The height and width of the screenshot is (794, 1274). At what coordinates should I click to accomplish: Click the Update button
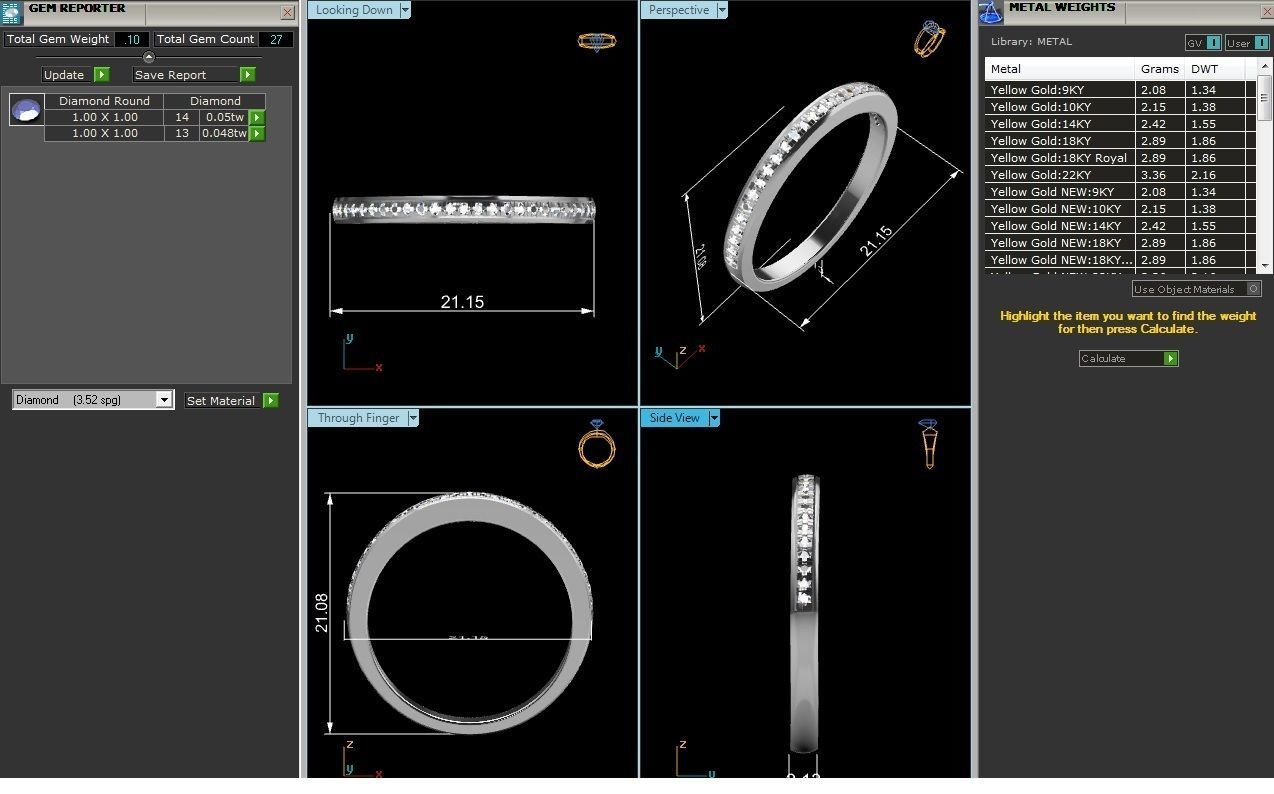click(67, 74)
